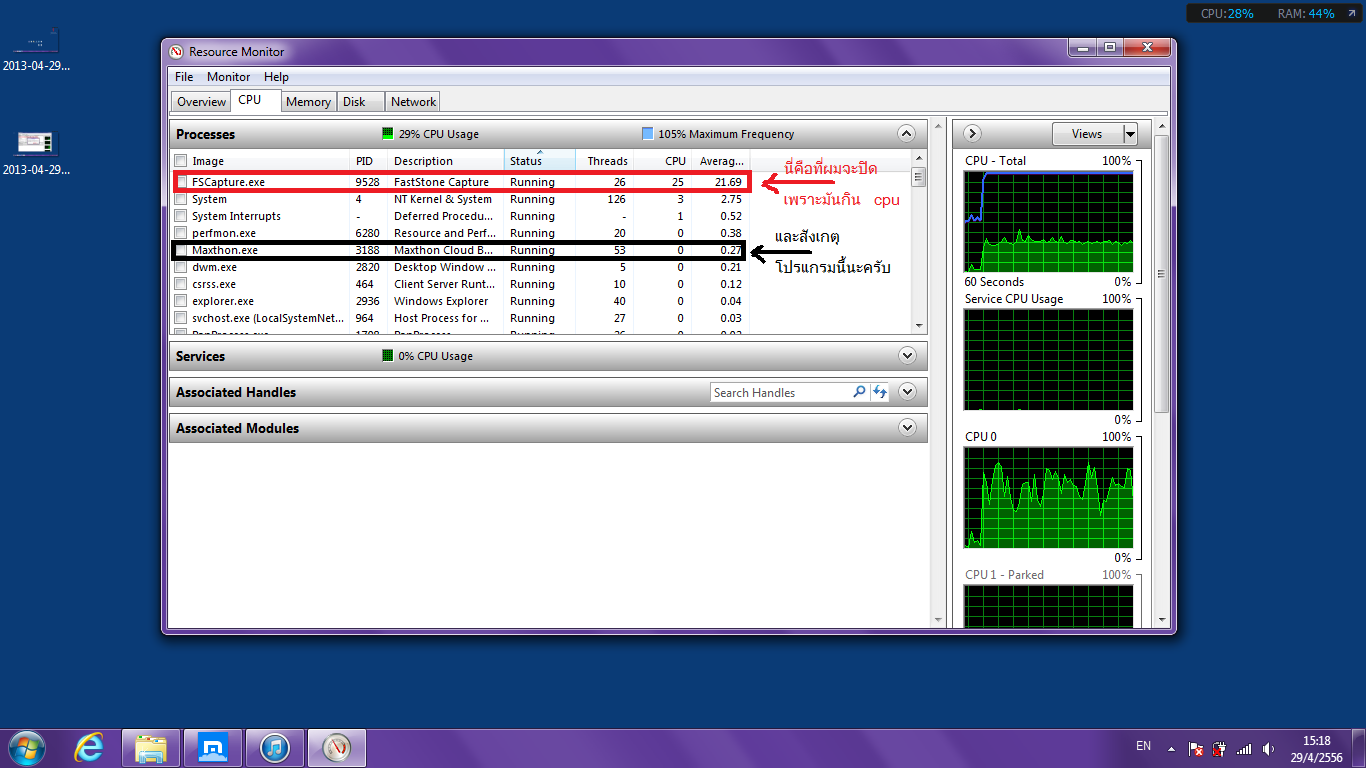Tick the System Interrupts checkbox
Image resolution: width=1366 pixels, height=768 pixels.
tap(181, 216)
